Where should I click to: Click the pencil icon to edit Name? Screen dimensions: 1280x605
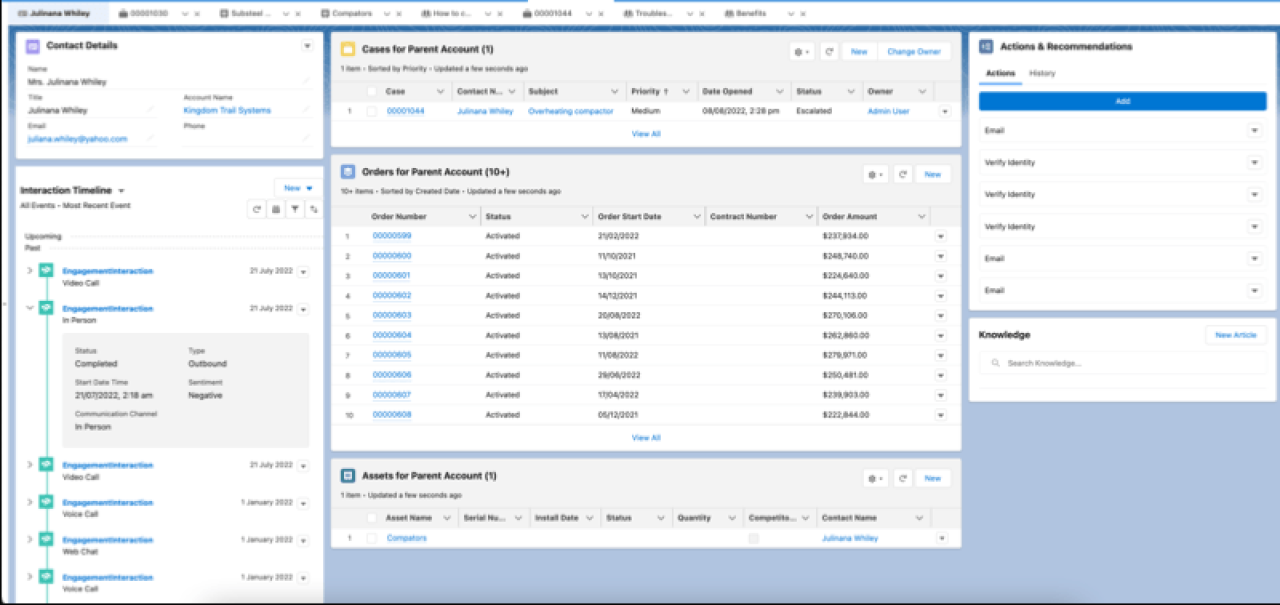pyautogui.click(x=306, y=82)
